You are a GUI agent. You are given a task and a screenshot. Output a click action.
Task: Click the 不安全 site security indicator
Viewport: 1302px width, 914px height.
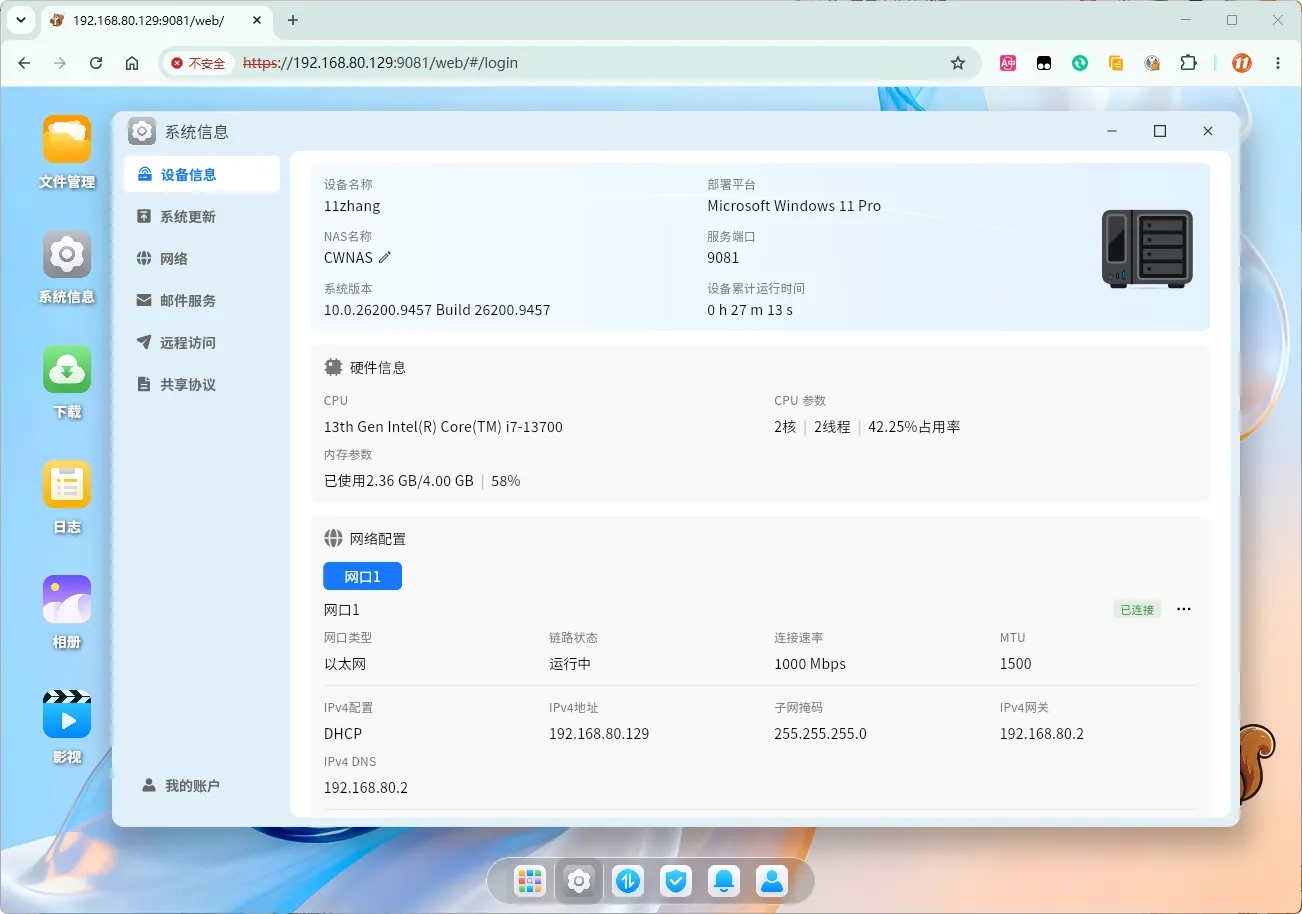tap(198, 63)
